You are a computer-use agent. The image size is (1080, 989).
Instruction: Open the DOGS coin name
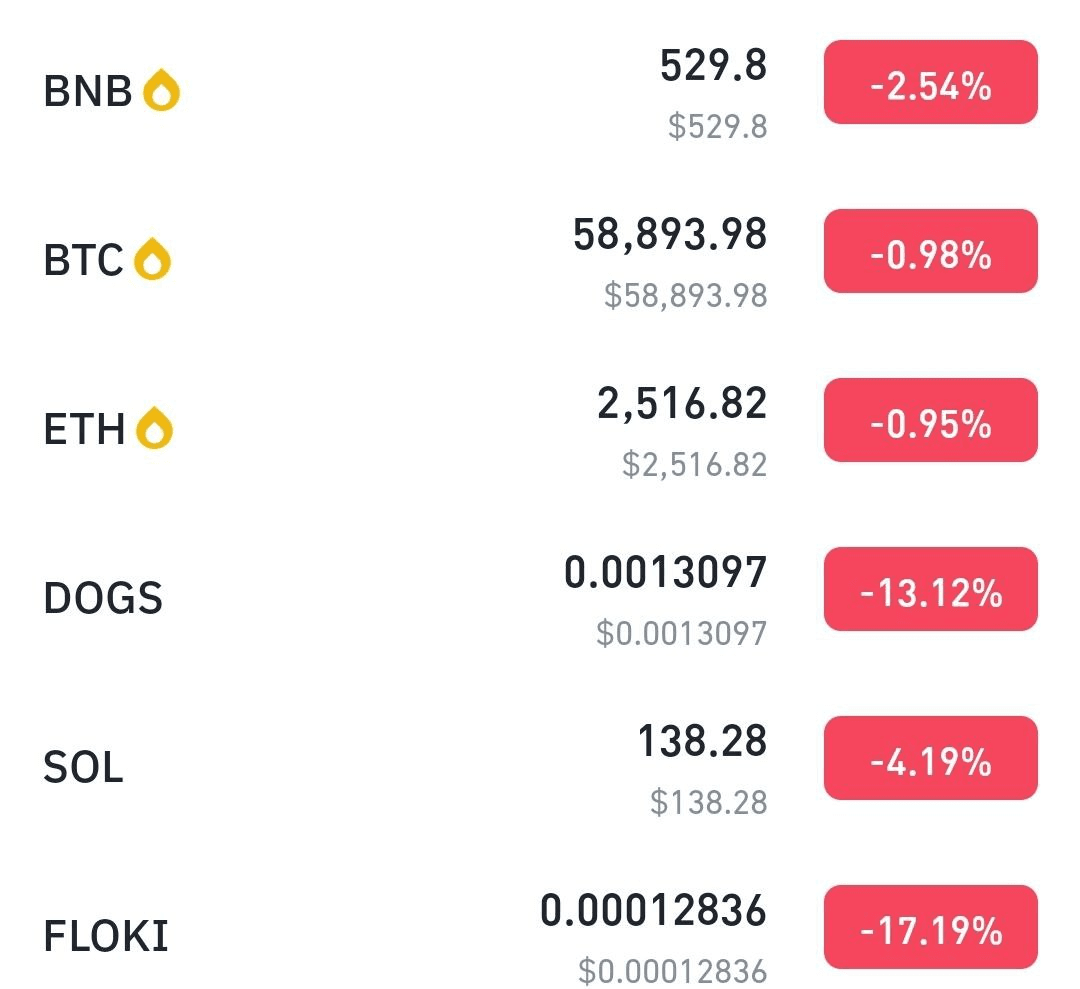click(103, 597)
